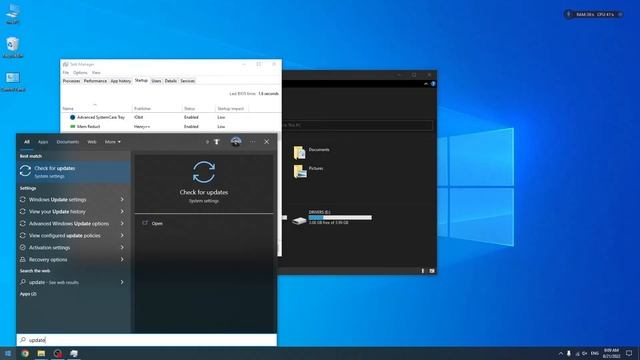Click the DRIVERS drive capacity bar
This screenshot has width=640, height=360.
340,218
